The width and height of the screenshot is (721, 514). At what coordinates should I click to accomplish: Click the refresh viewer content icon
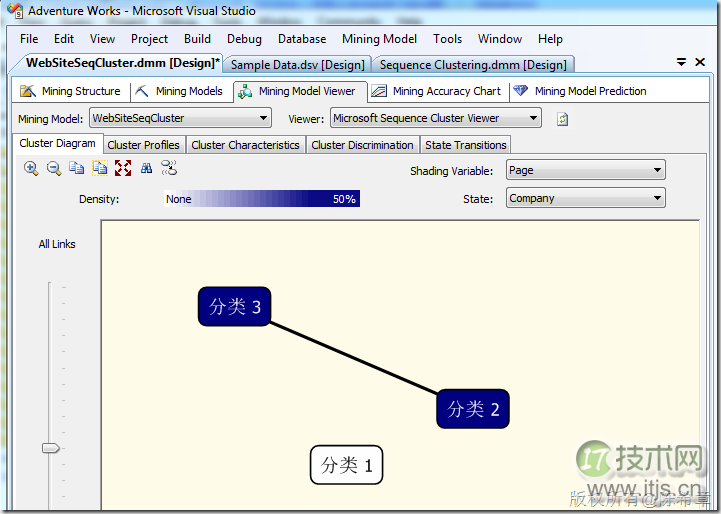click(563, 119)
